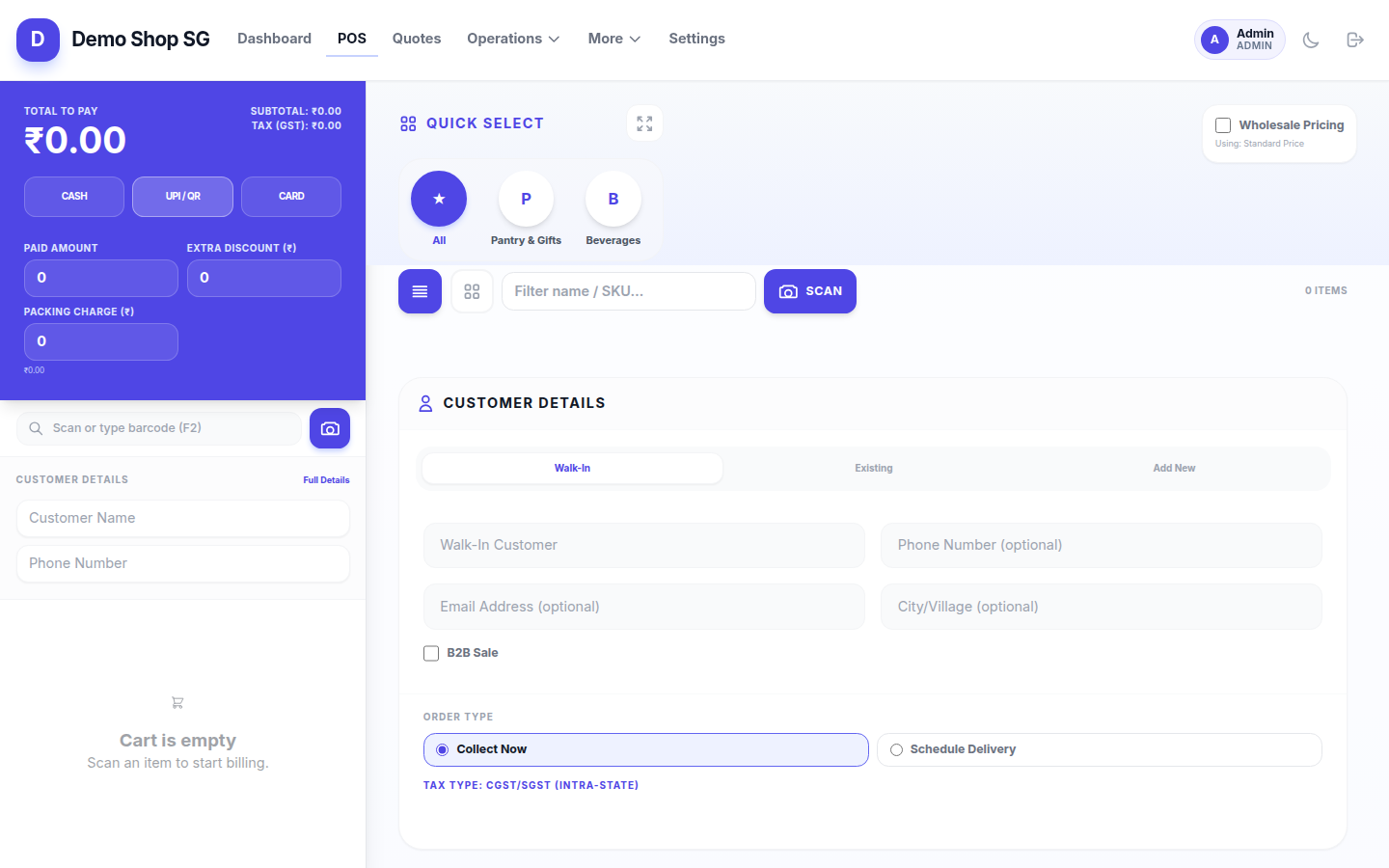Toggle dark mode moon icon
This screenshot has height=868, width=1389.
pos(1311,40)
